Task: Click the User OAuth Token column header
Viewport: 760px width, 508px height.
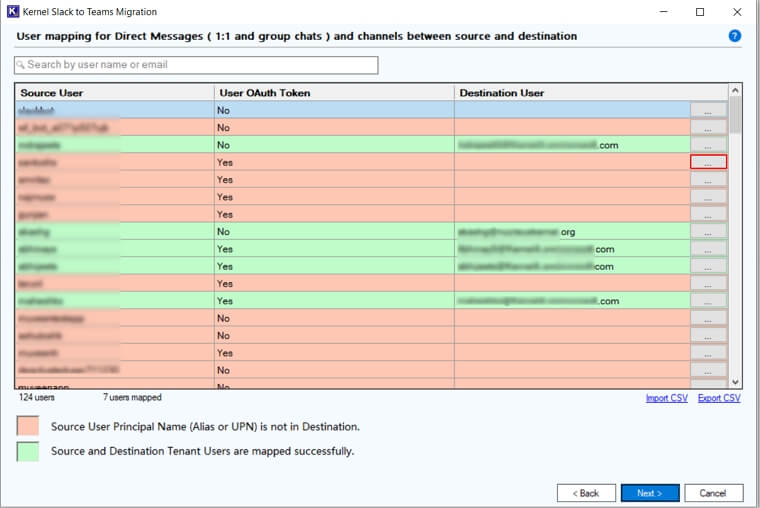Action: tap(334, 93)
